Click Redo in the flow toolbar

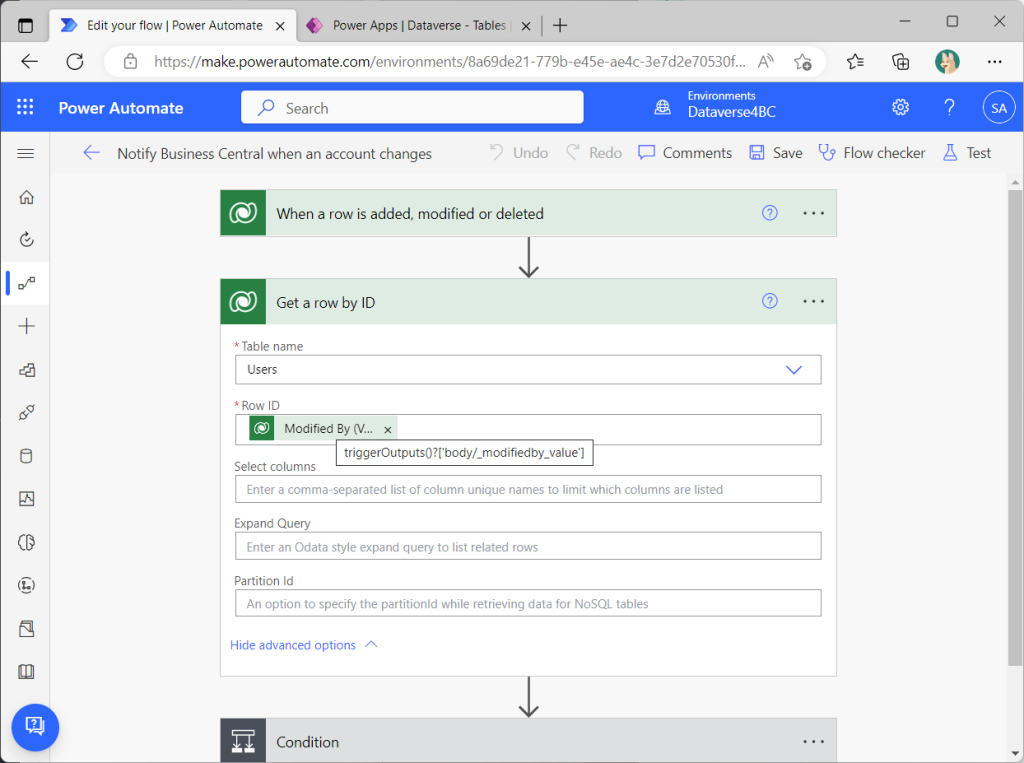pos(594,153)
